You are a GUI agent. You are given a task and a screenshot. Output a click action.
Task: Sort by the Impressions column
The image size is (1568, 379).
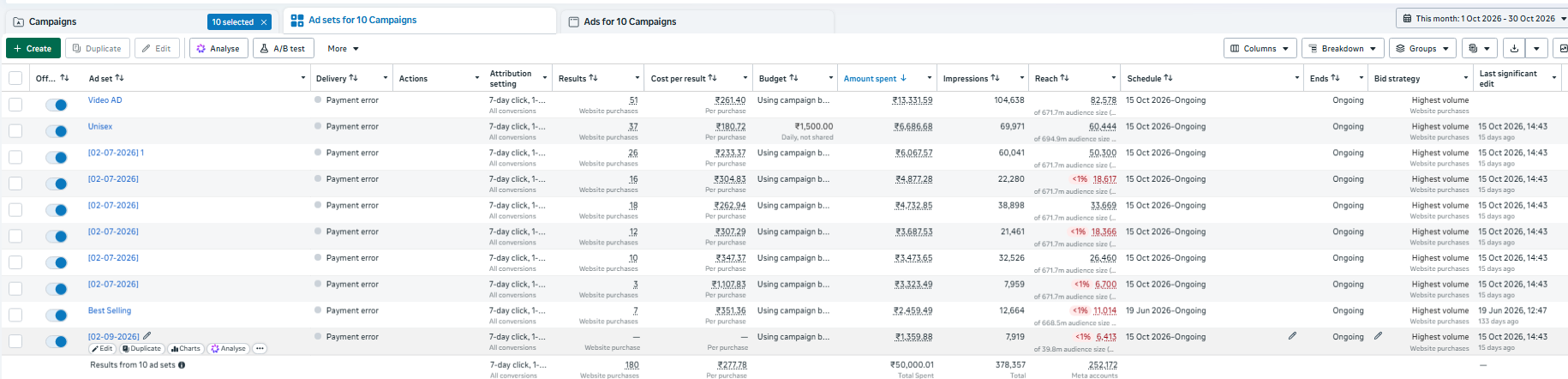click(995, 78)
